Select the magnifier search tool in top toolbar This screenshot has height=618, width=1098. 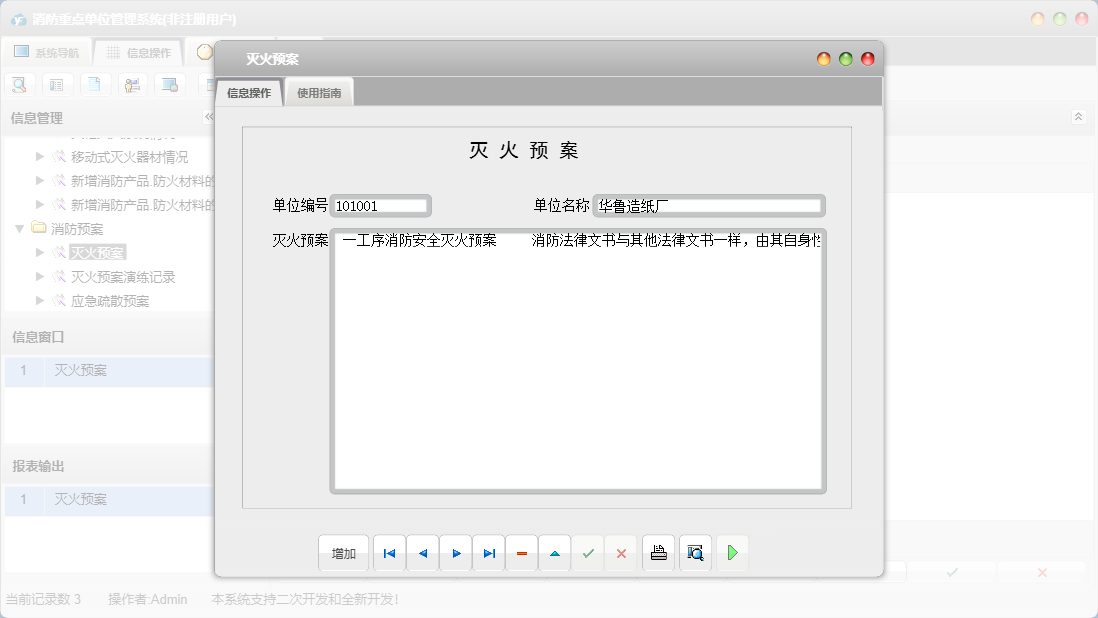pyautogui.click(x=19, y=84)
